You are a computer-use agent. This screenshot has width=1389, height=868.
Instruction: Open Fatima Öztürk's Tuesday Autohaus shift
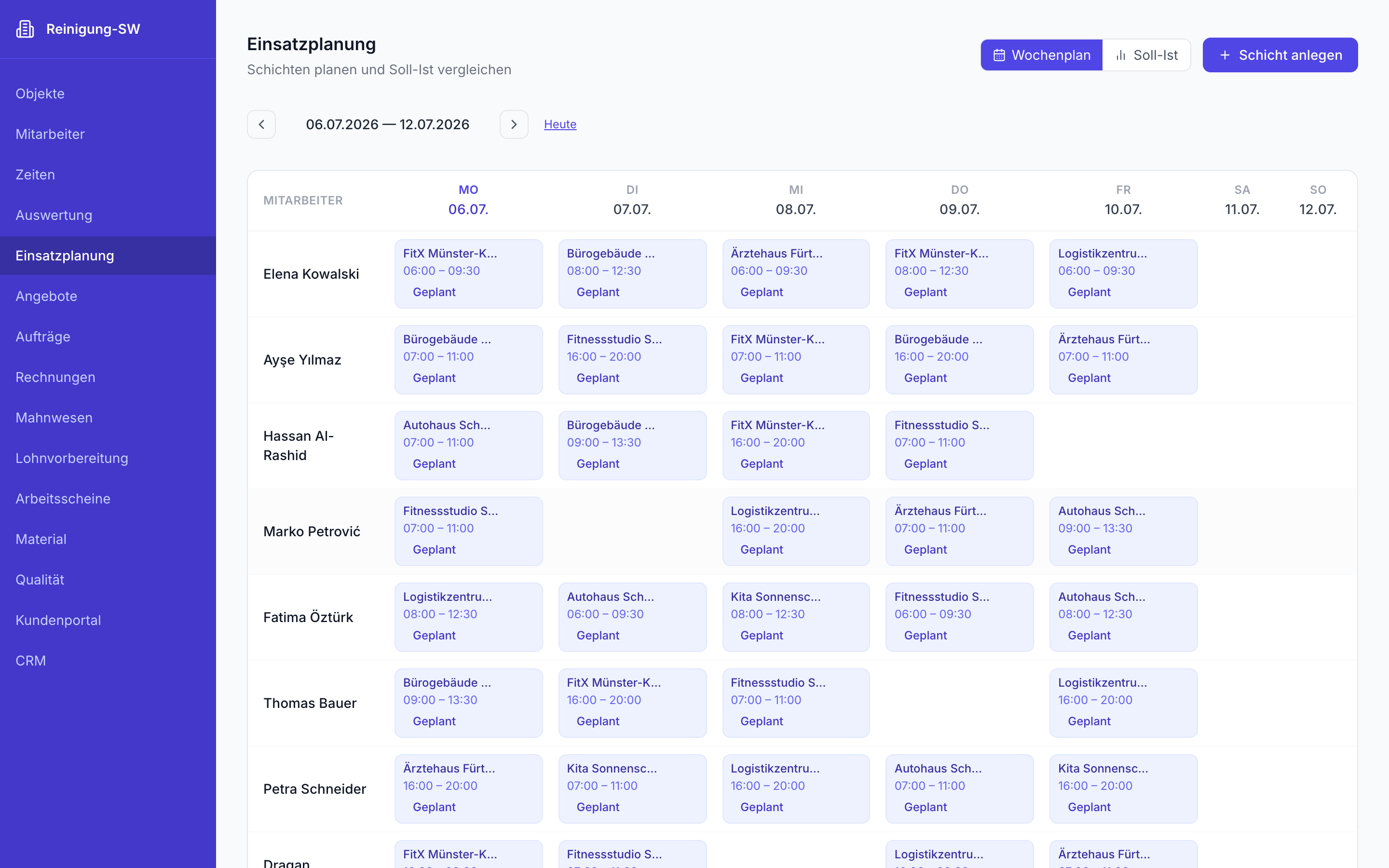tap(632, 617)
